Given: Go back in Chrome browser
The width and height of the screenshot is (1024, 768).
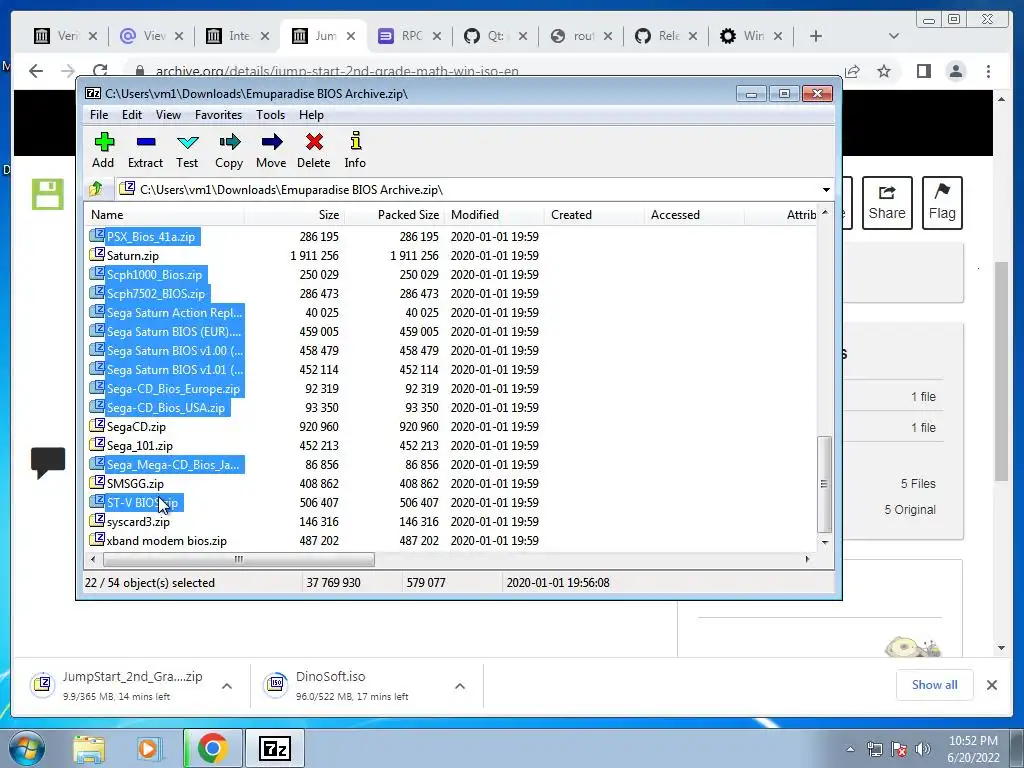Looking at the screenshot, I should click(36, 71).
